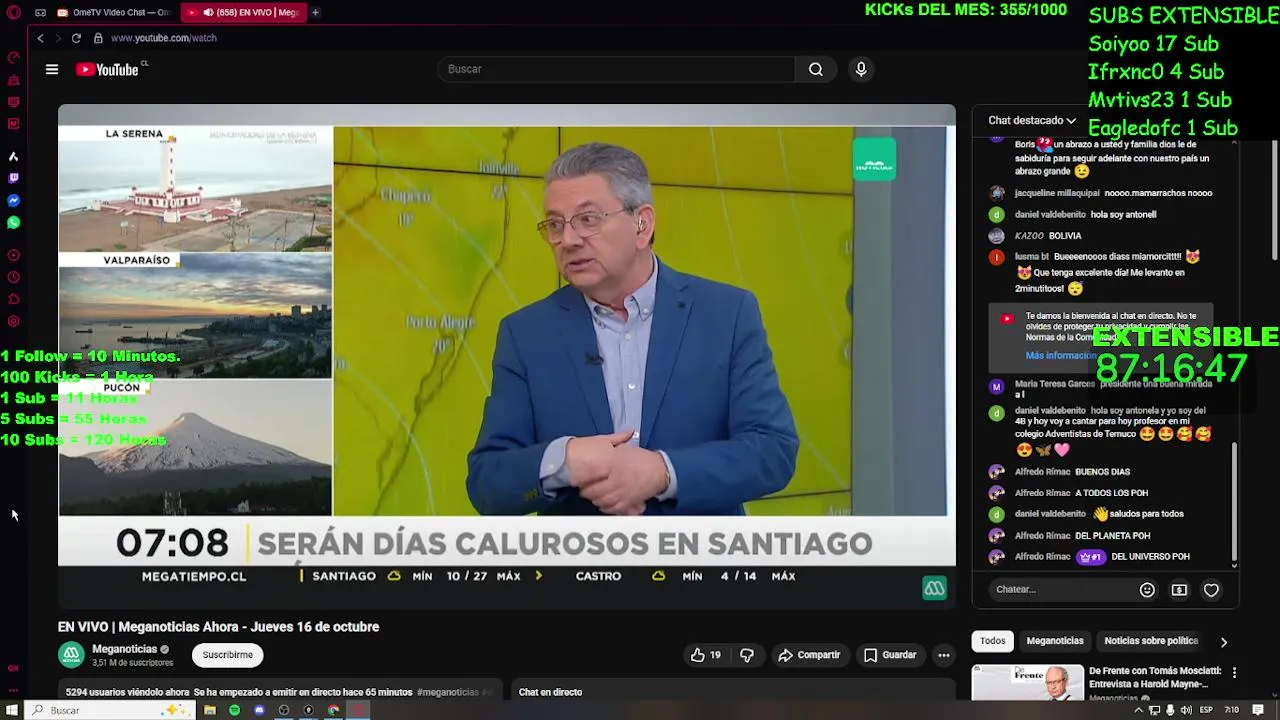Open Chrome from the taskbar
The image size is (1280, 720).
(333, 710)
